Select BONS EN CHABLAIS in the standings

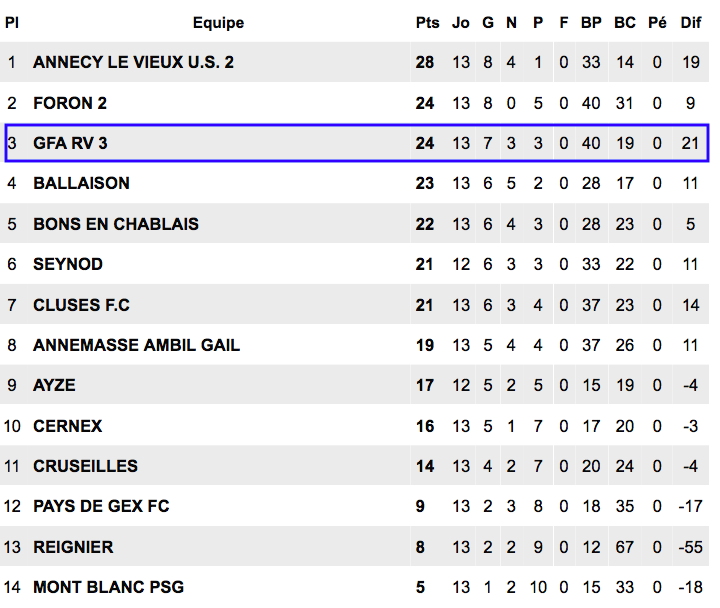click(x=116, y=224)
